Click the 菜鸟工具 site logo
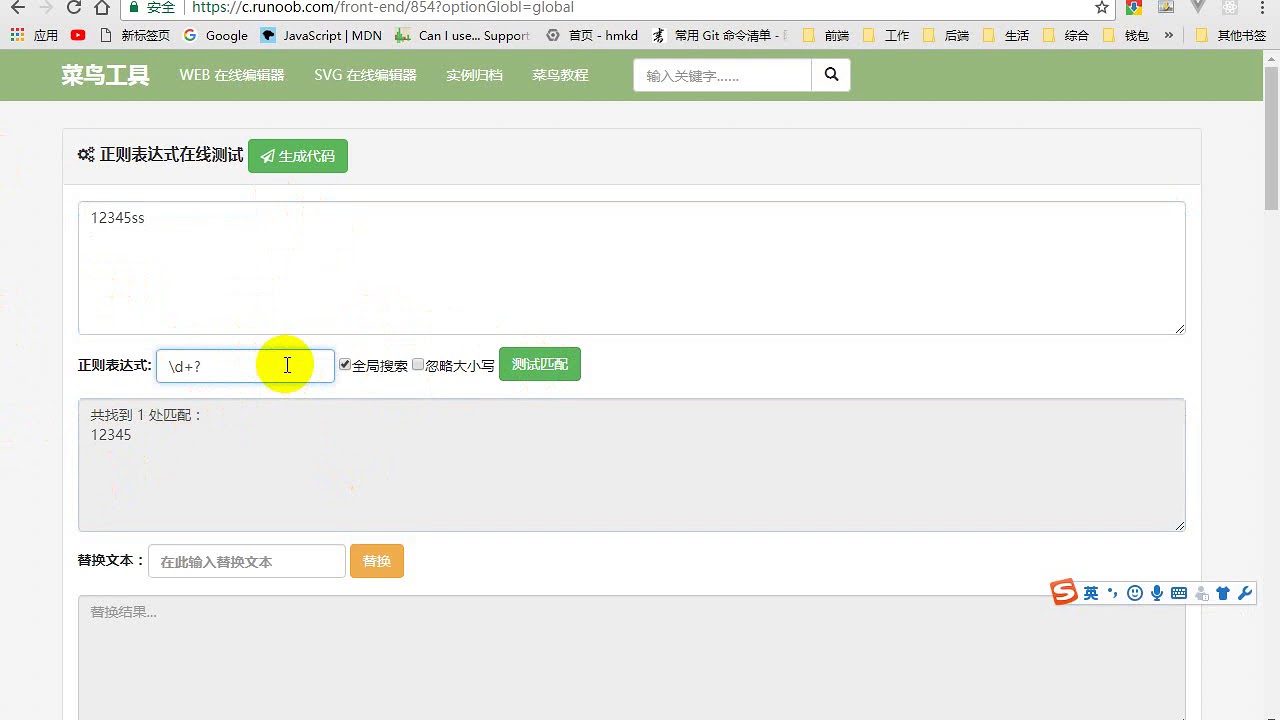 [x=105, y=75]
